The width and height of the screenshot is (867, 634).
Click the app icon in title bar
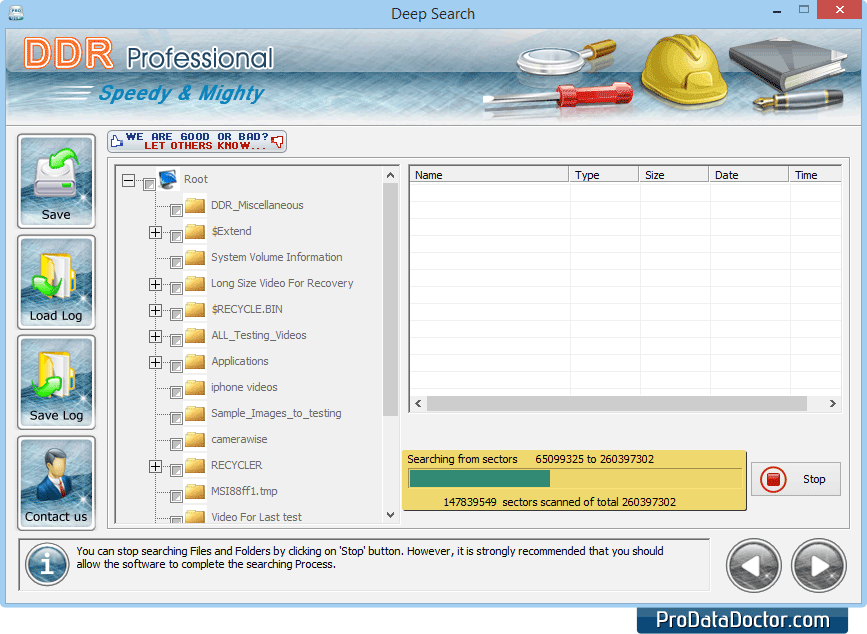15,12
